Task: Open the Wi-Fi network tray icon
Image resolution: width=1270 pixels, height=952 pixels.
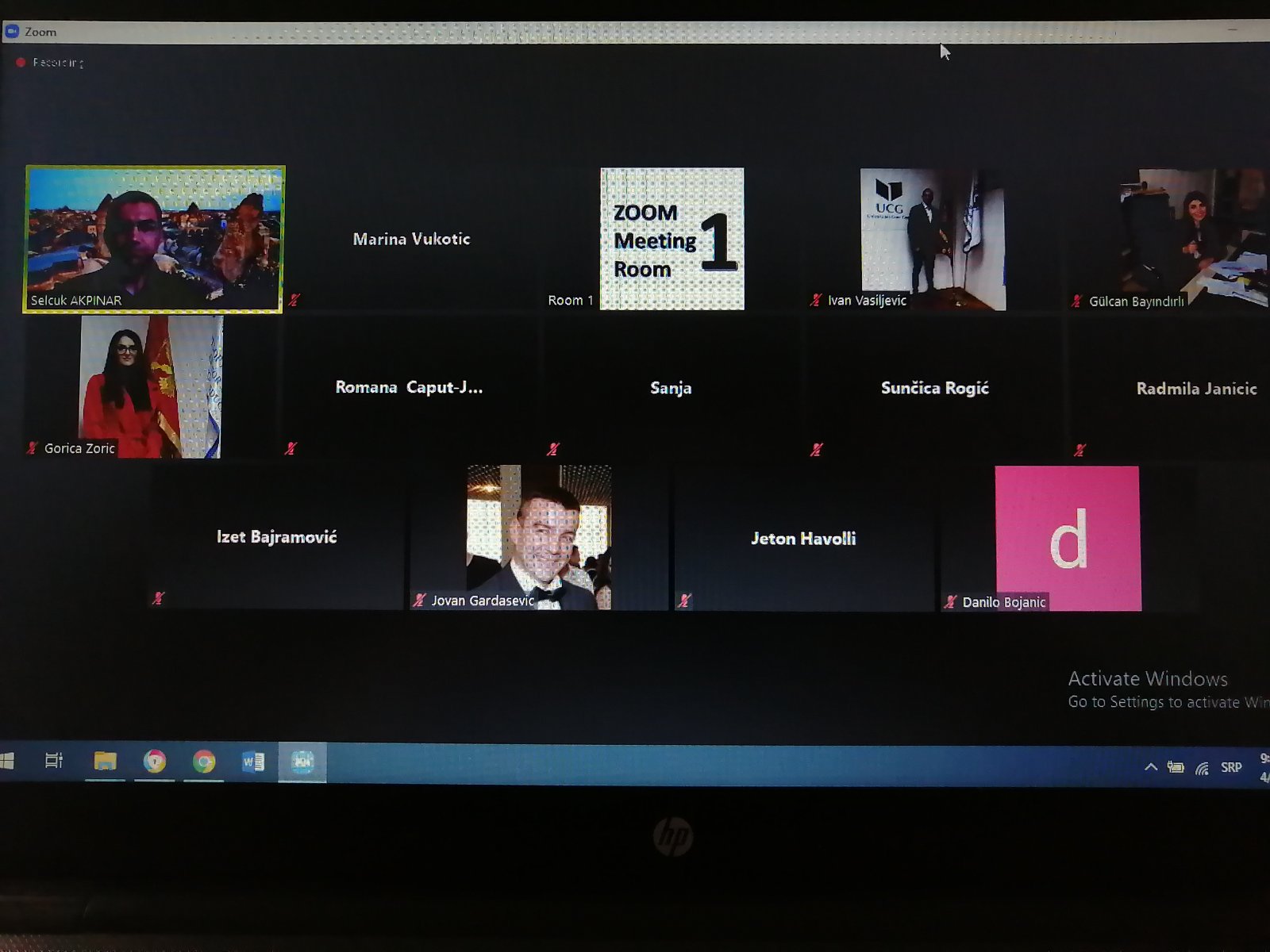Action: point(1202,768)
